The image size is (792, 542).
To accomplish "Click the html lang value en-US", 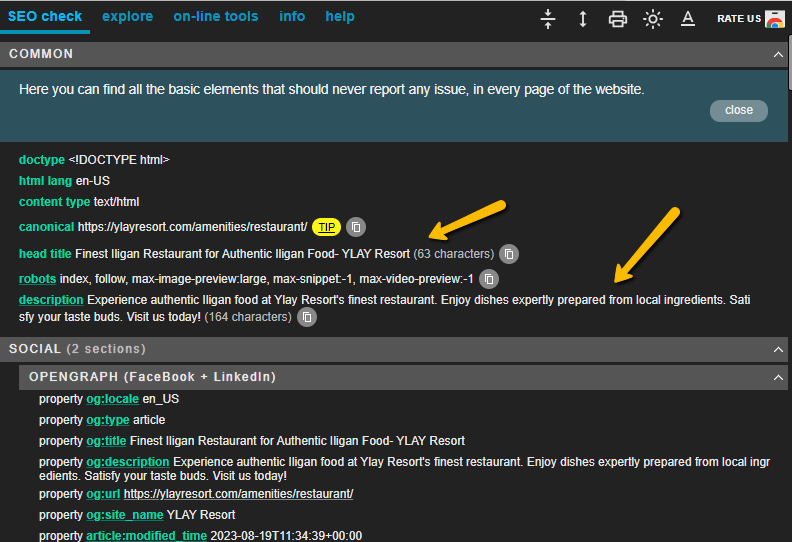I will pos(92,181).
